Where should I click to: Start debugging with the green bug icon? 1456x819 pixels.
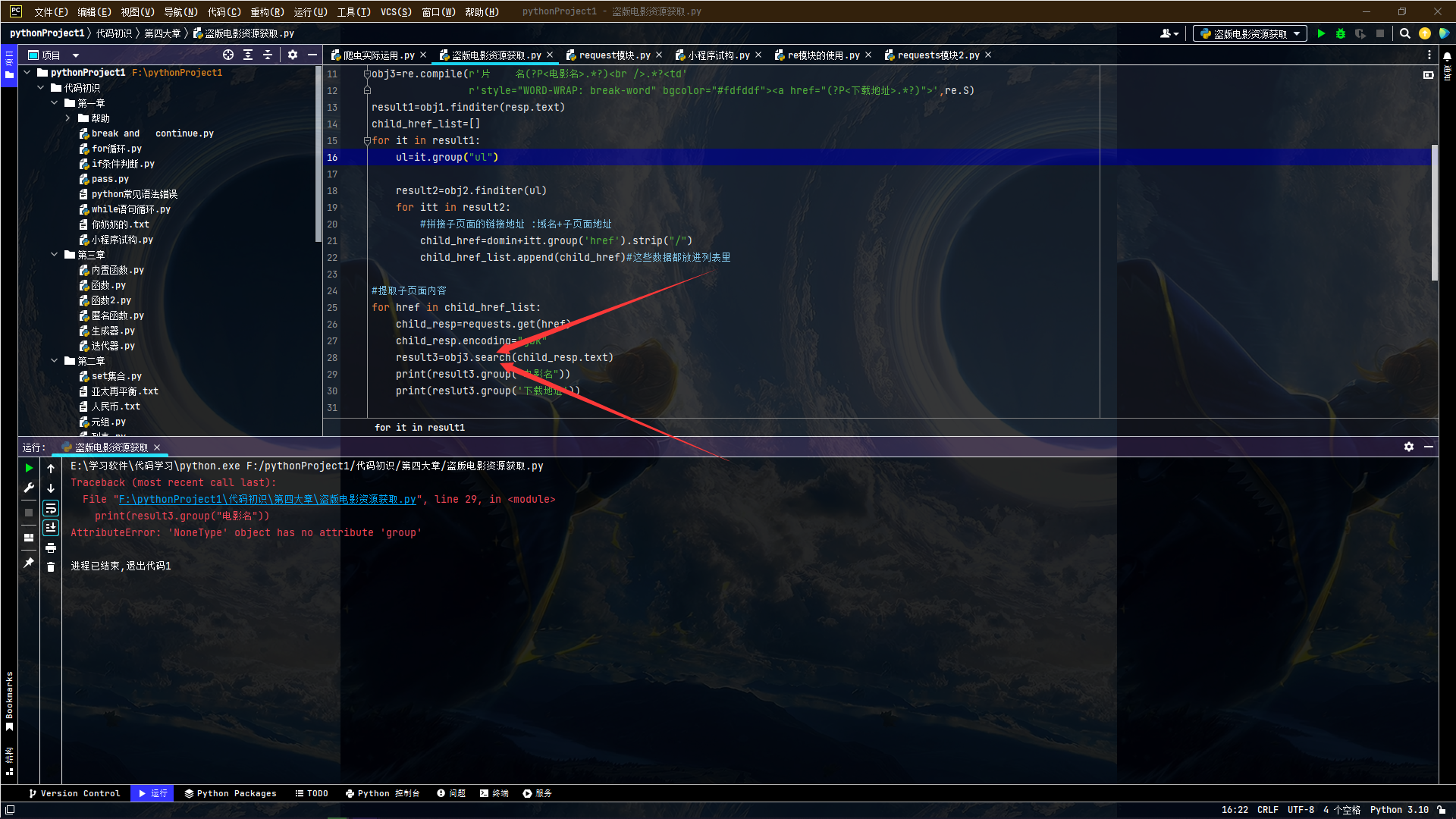[1341, 33]
